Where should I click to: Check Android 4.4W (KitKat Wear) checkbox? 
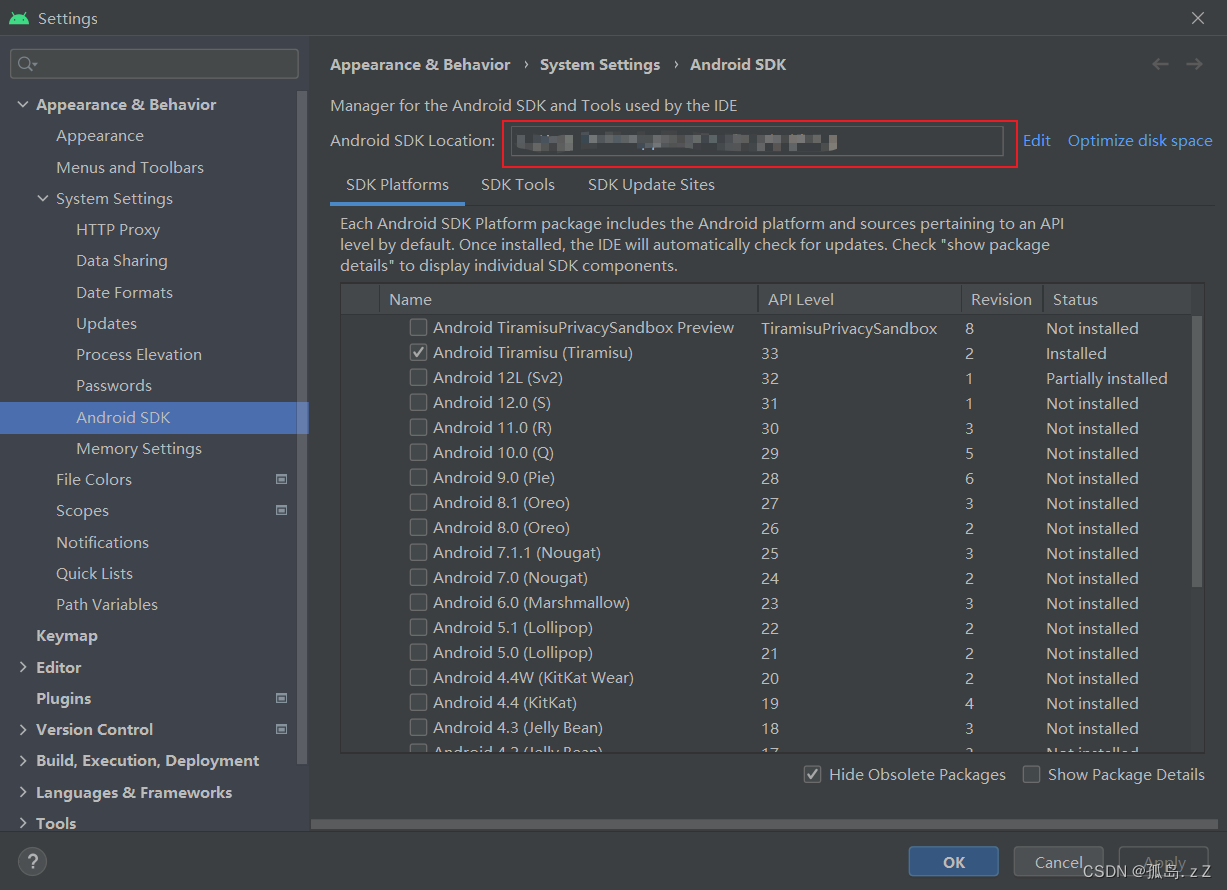pyautogui.click(x=418, y=678)
